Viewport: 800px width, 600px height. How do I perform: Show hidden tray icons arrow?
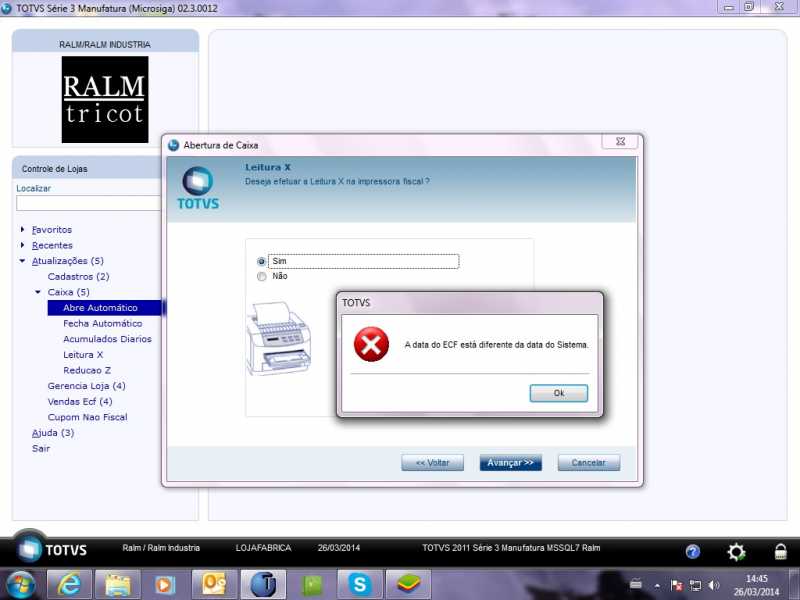(x=658, y=585)
